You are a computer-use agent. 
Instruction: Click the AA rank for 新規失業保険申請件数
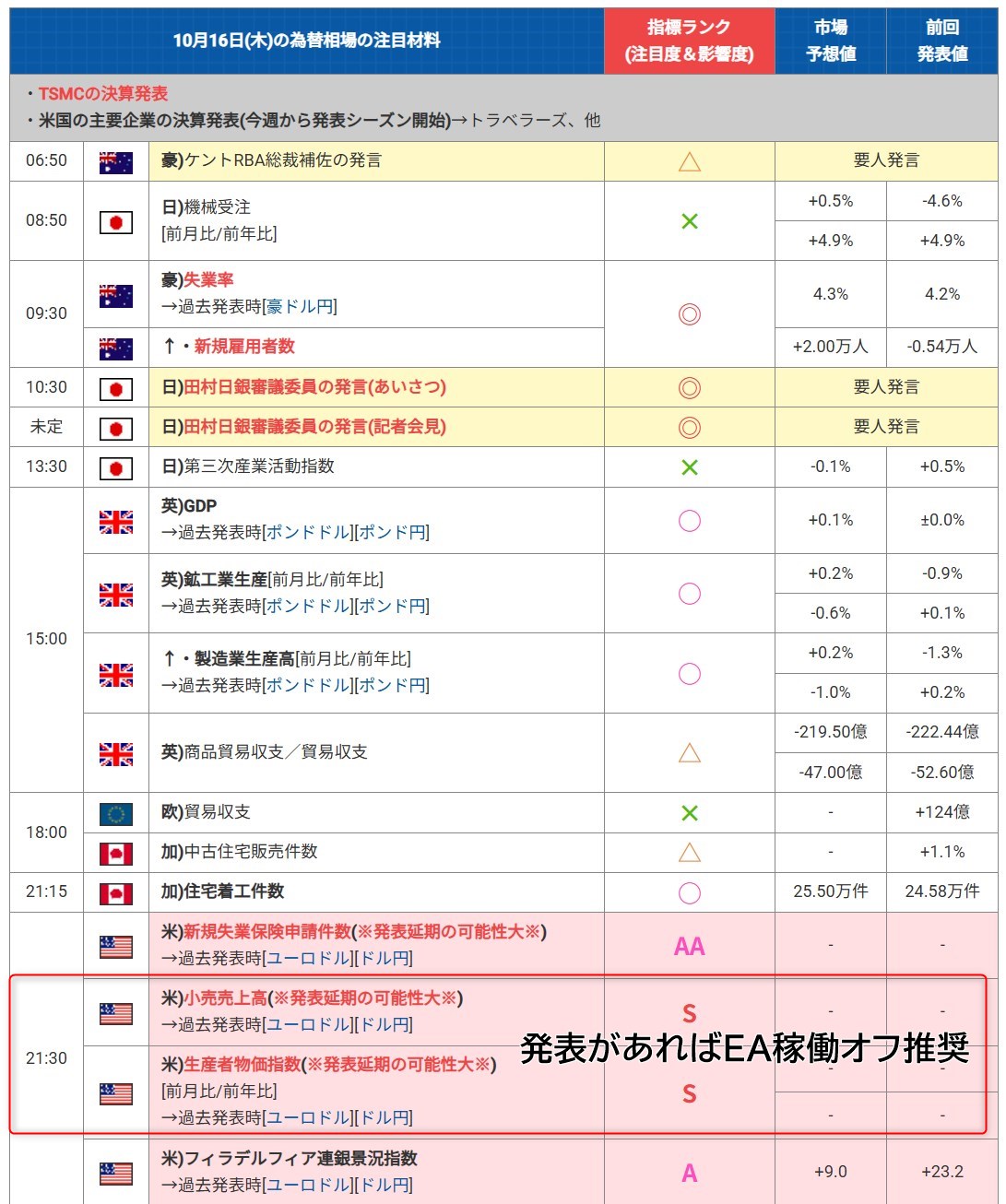click(689, 947)
